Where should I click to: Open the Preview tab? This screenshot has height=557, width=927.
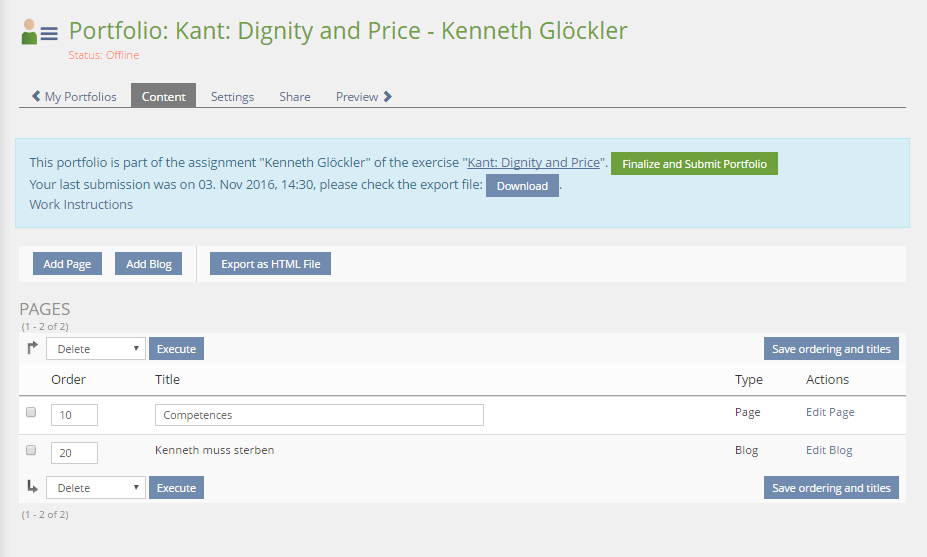(363, 97)
